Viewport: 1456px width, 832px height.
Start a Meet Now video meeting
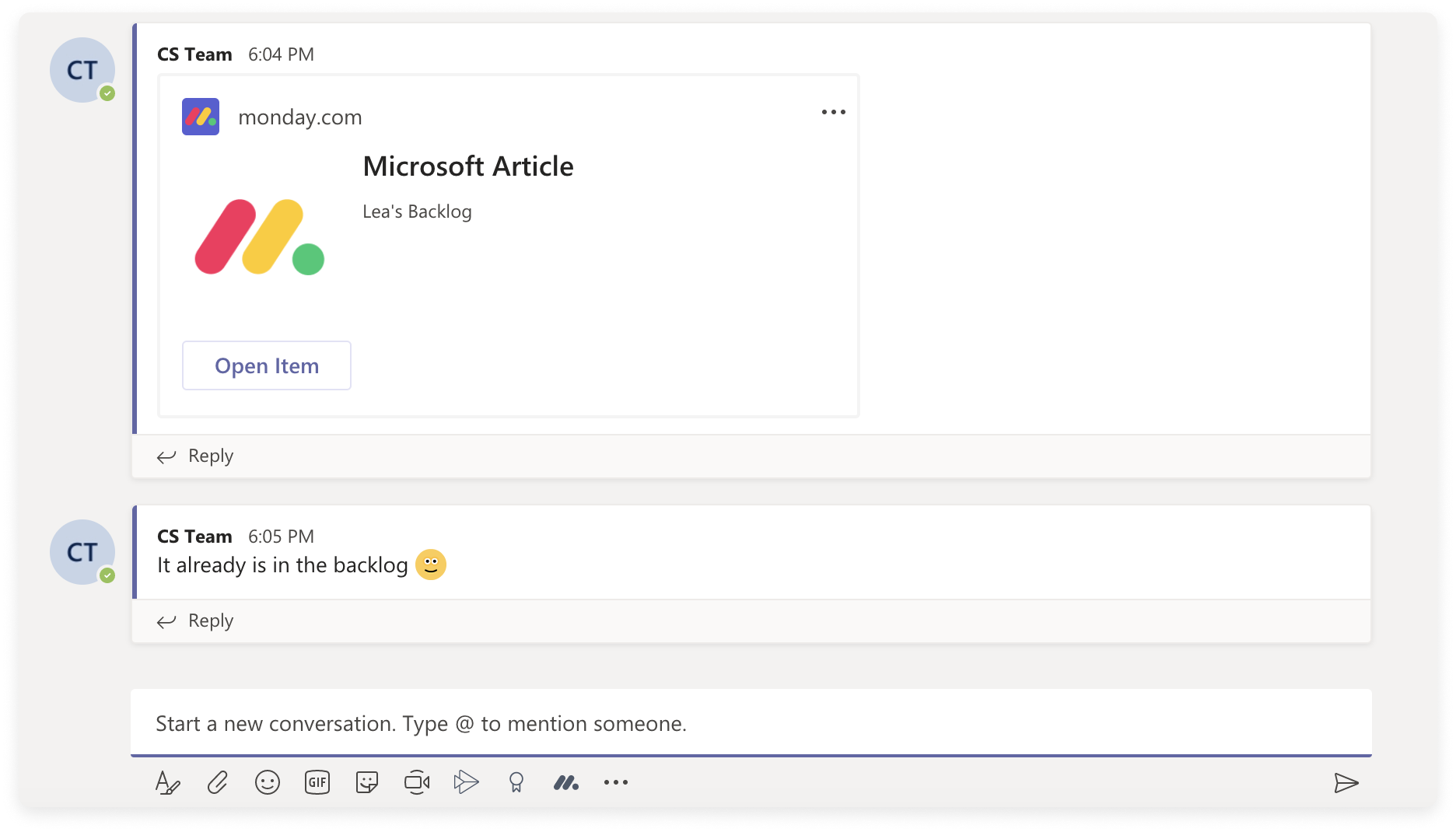[417, 782]
